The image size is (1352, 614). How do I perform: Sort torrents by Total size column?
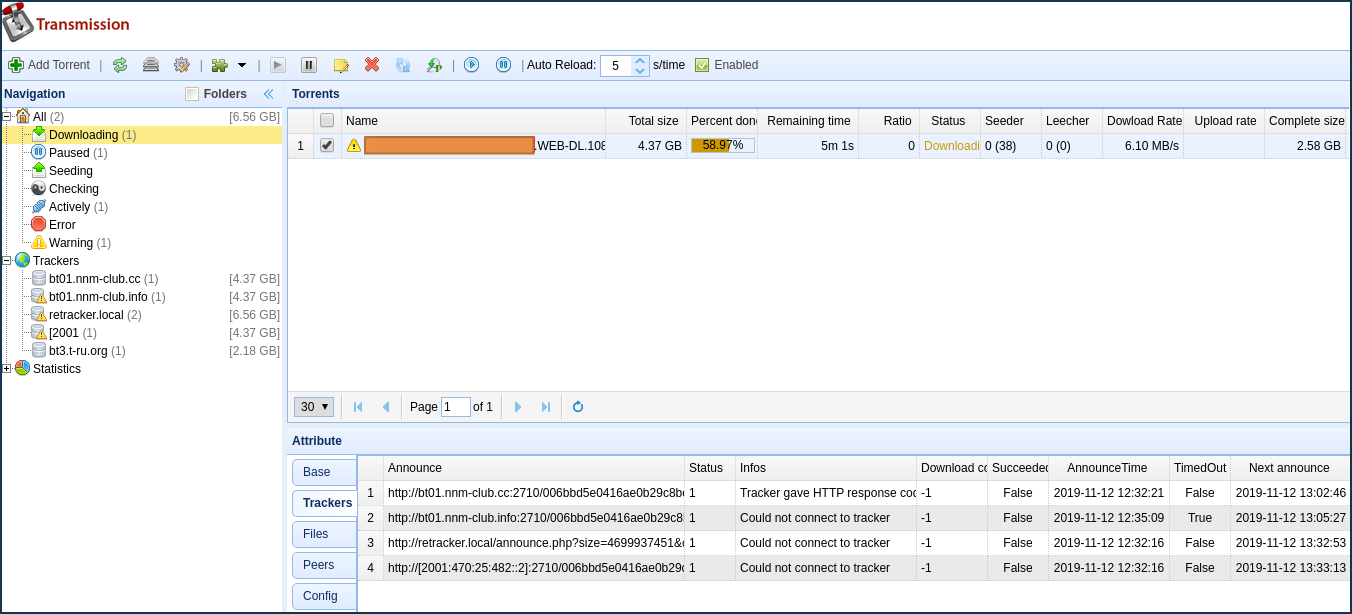pyautogui.click(x=646, y=121)
